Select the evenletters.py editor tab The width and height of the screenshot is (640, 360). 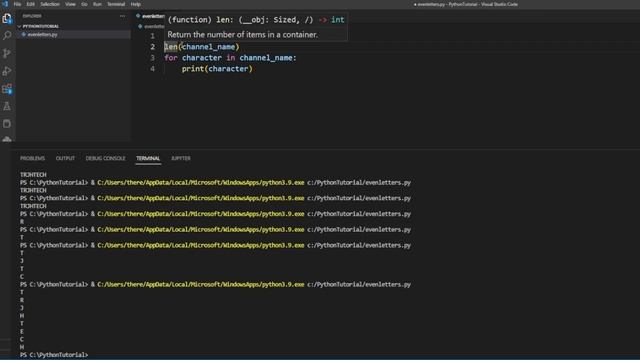tap(150, 16)
